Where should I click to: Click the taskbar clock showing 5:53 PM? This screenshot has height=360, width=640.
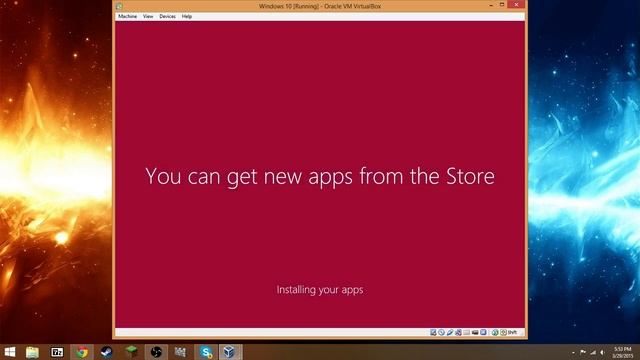pyautogui.click(x=622, y=352)
